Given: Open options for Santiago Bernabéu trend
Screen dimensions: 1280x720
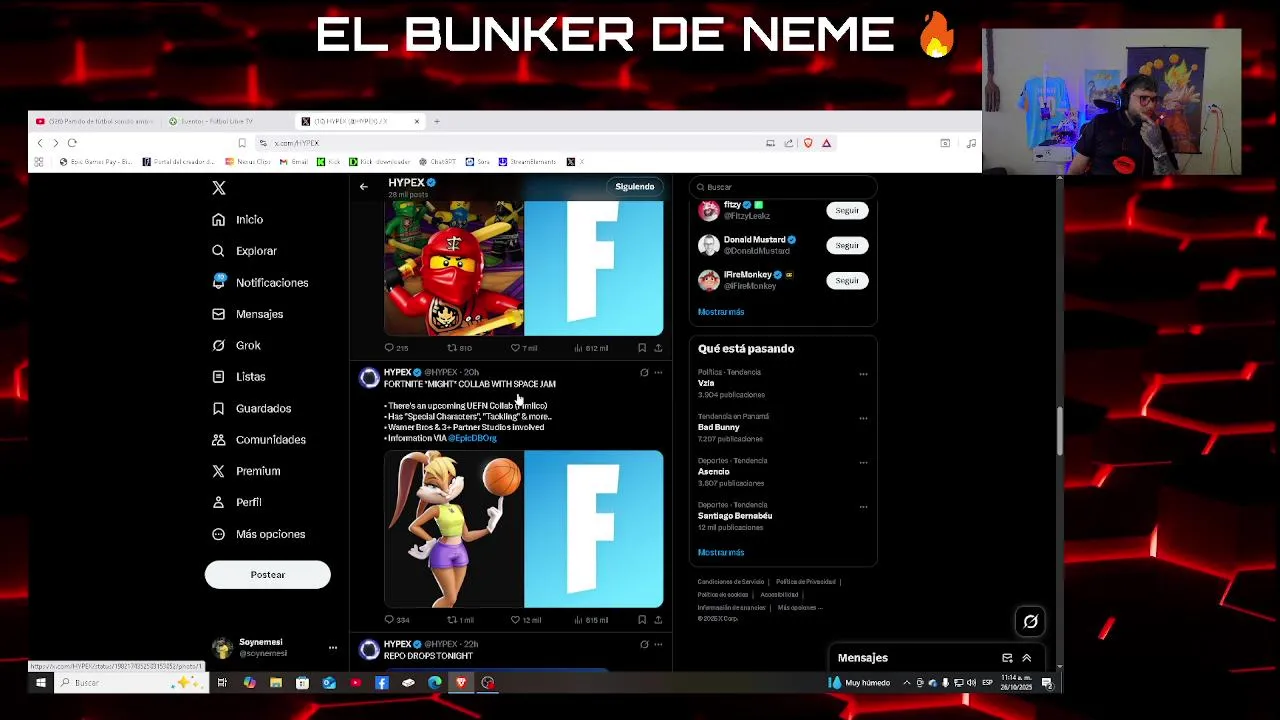Looking at the screenshot, I should 863,507.
